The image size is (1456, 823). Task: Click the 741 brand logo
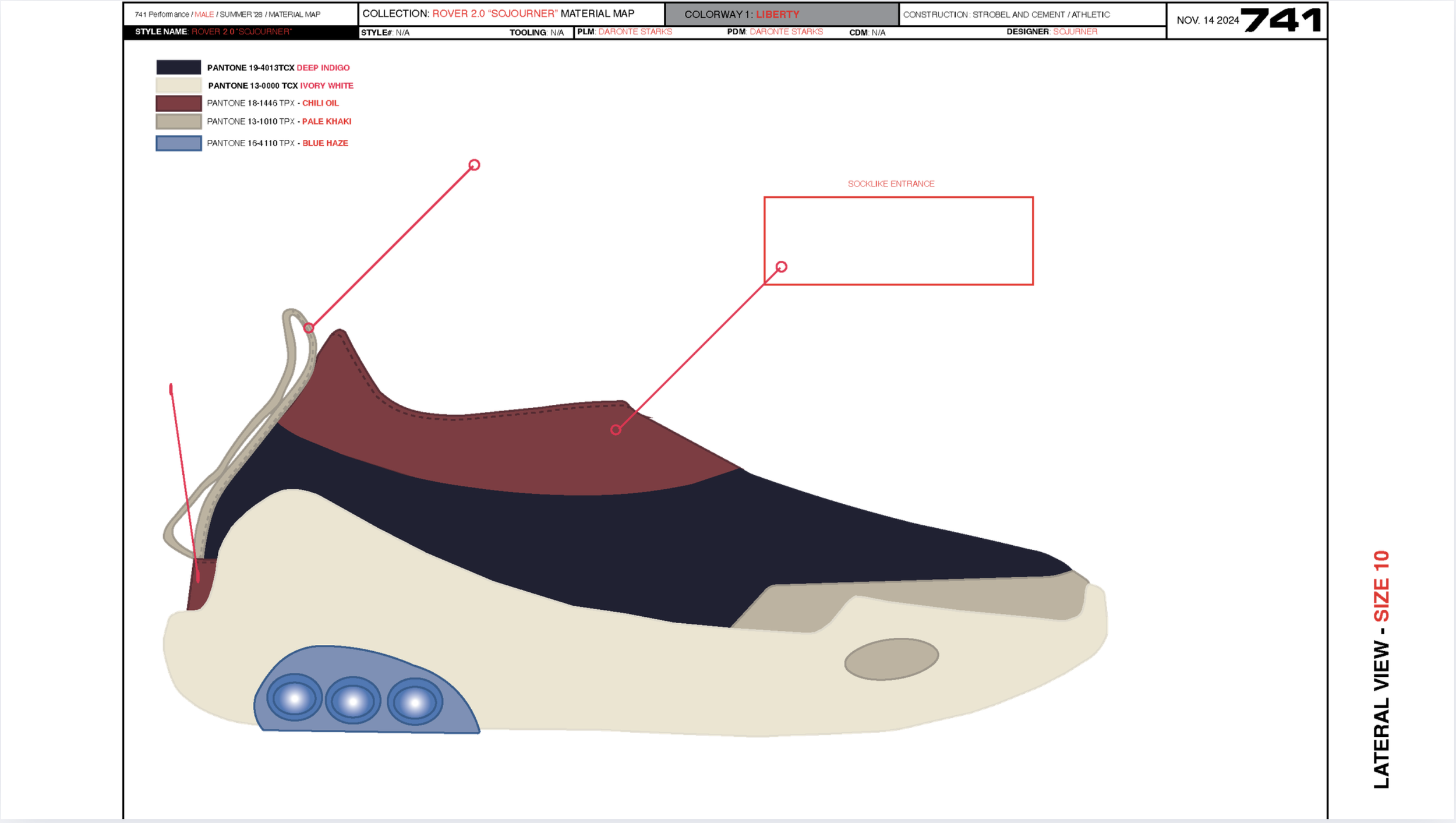[1281, 20]
